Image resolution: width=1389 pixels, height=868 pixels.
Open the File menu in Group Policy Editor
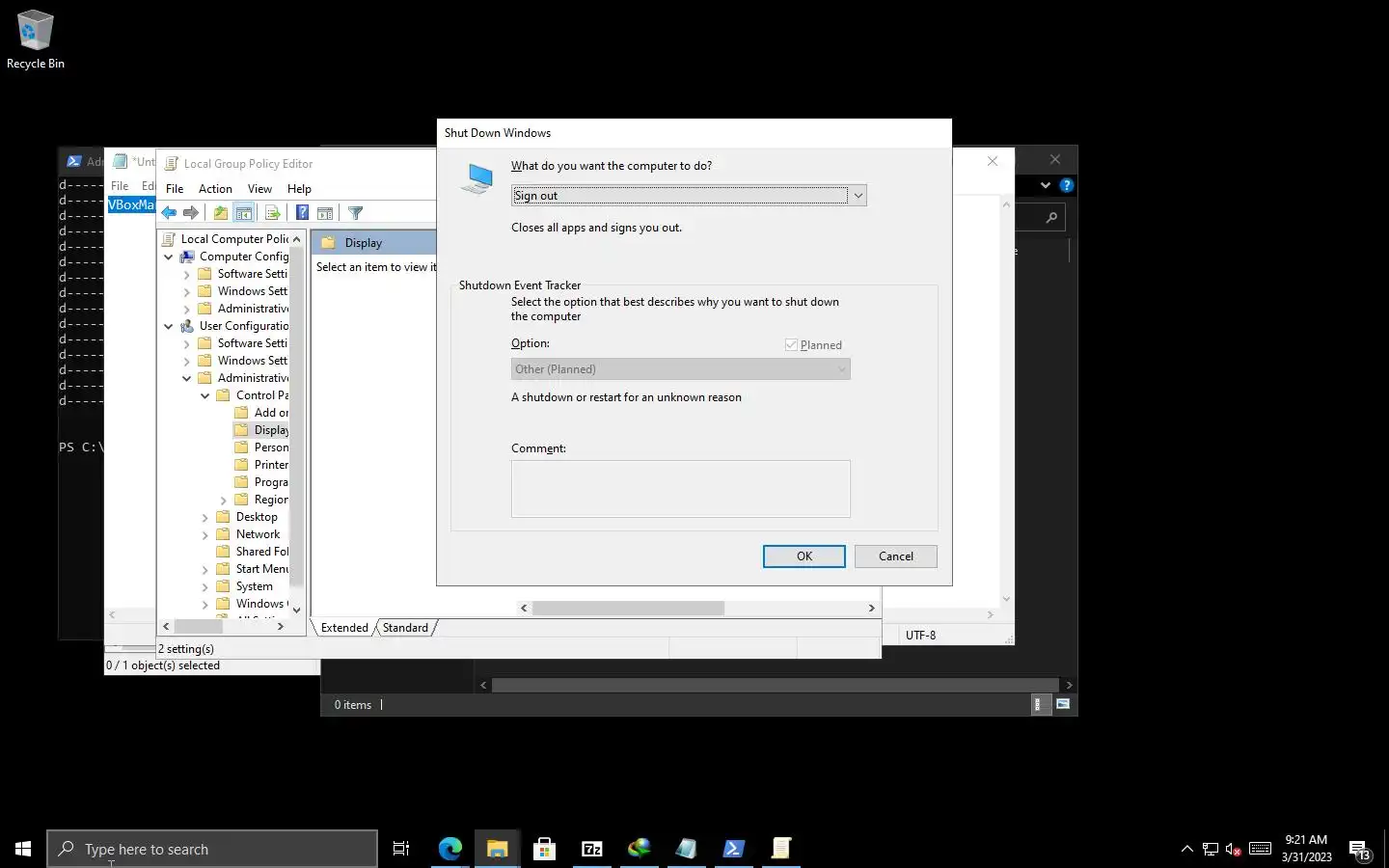point(175,189)
